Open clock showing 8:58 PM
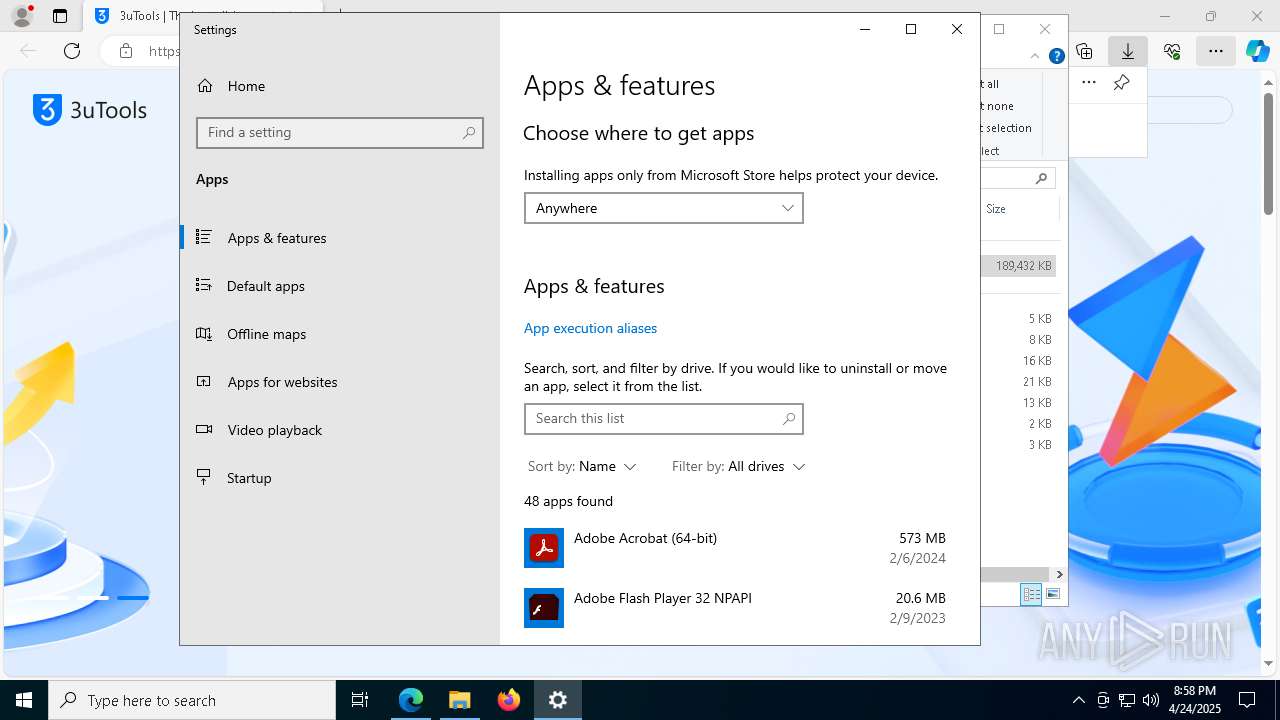The image size is (1280, 720). pyautogui.click(x=1195, y=700)
